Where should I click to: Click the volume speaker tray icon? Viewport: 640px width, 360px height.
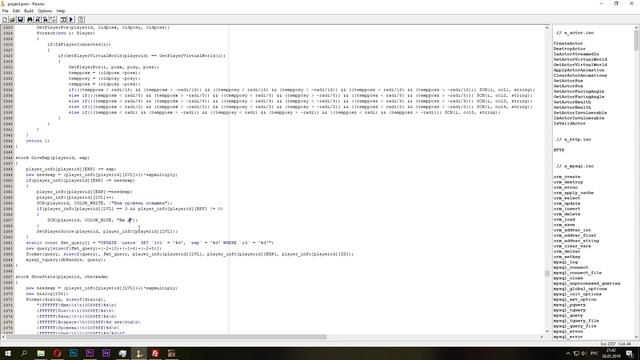click(584, 353)
